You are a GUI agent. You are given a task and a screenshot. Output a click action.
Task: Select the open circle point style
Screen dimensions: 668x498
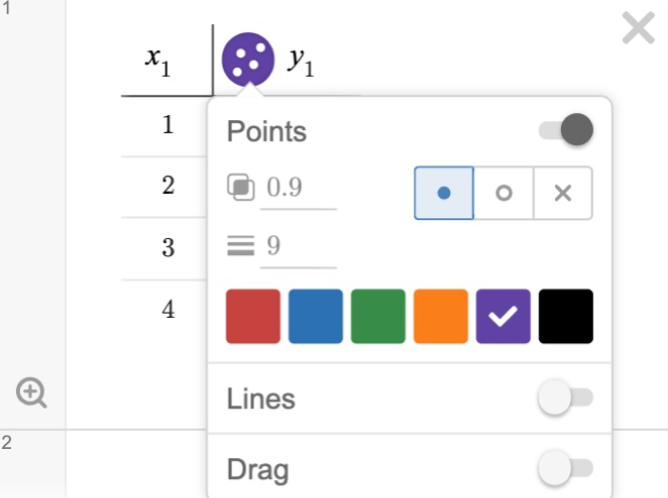[503, 193]
